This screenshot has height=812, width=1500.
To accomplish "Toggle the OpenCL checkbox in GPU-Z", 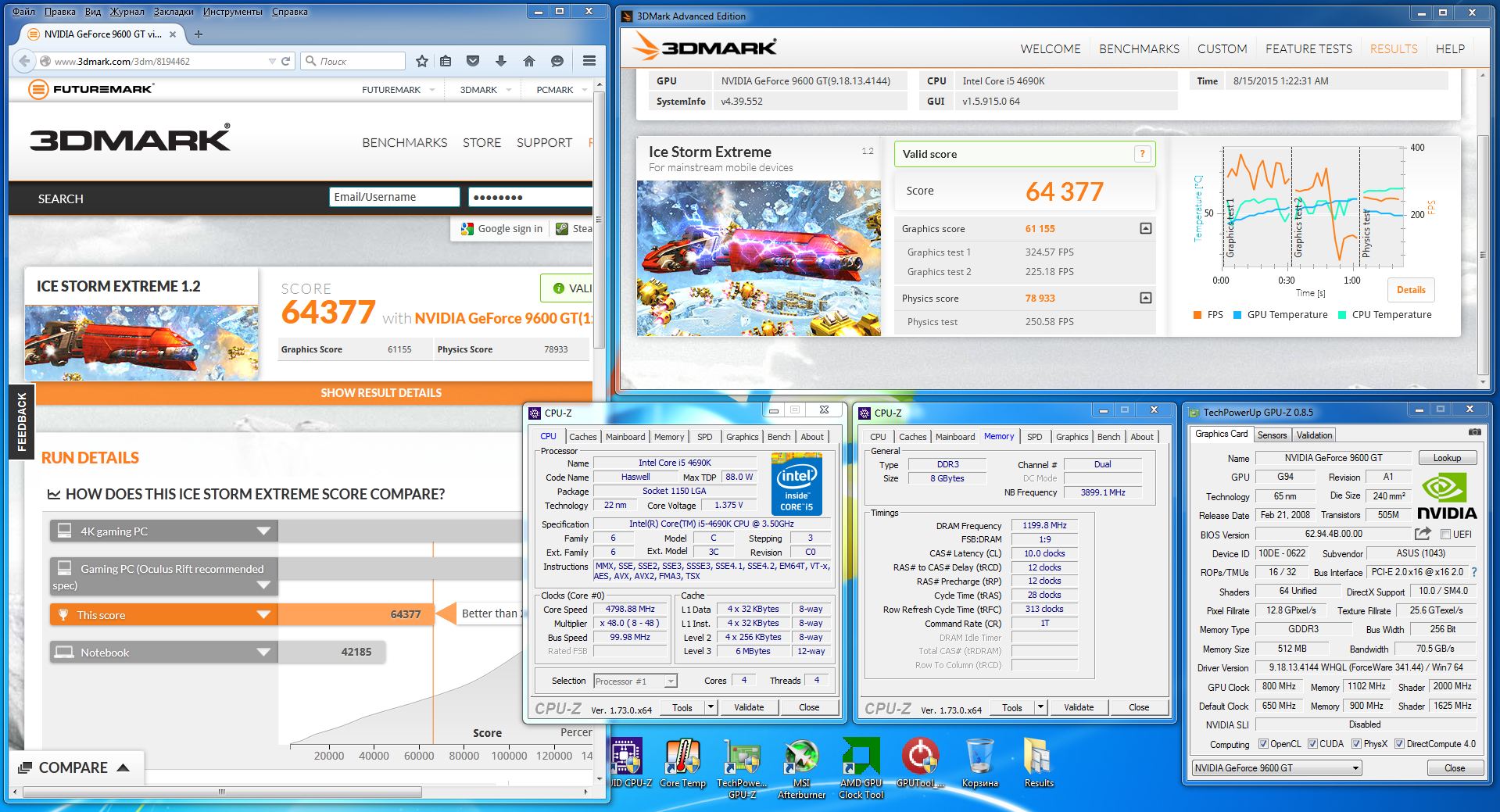I will (1263, 744).
